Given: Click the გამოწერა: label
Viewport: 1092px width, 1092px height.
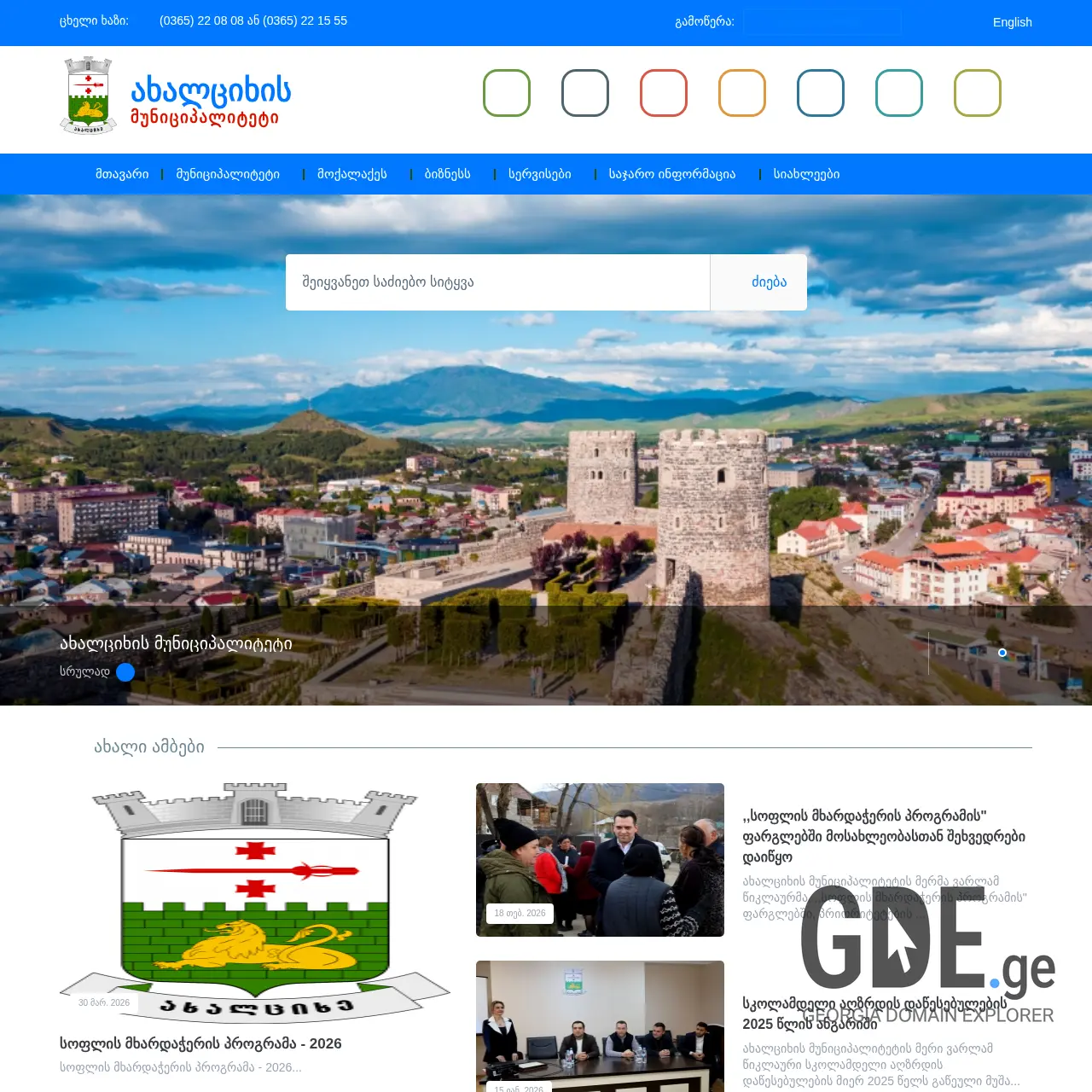Looking at the screenshot, I should (x=705, y=22).
